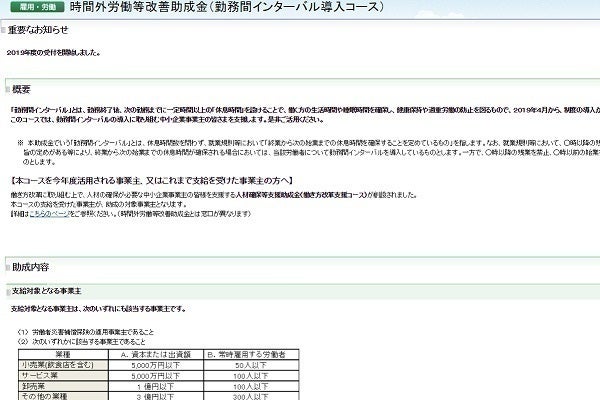
Task: Select the 重要なお知らせ section heading
Action: pos(42,30)
